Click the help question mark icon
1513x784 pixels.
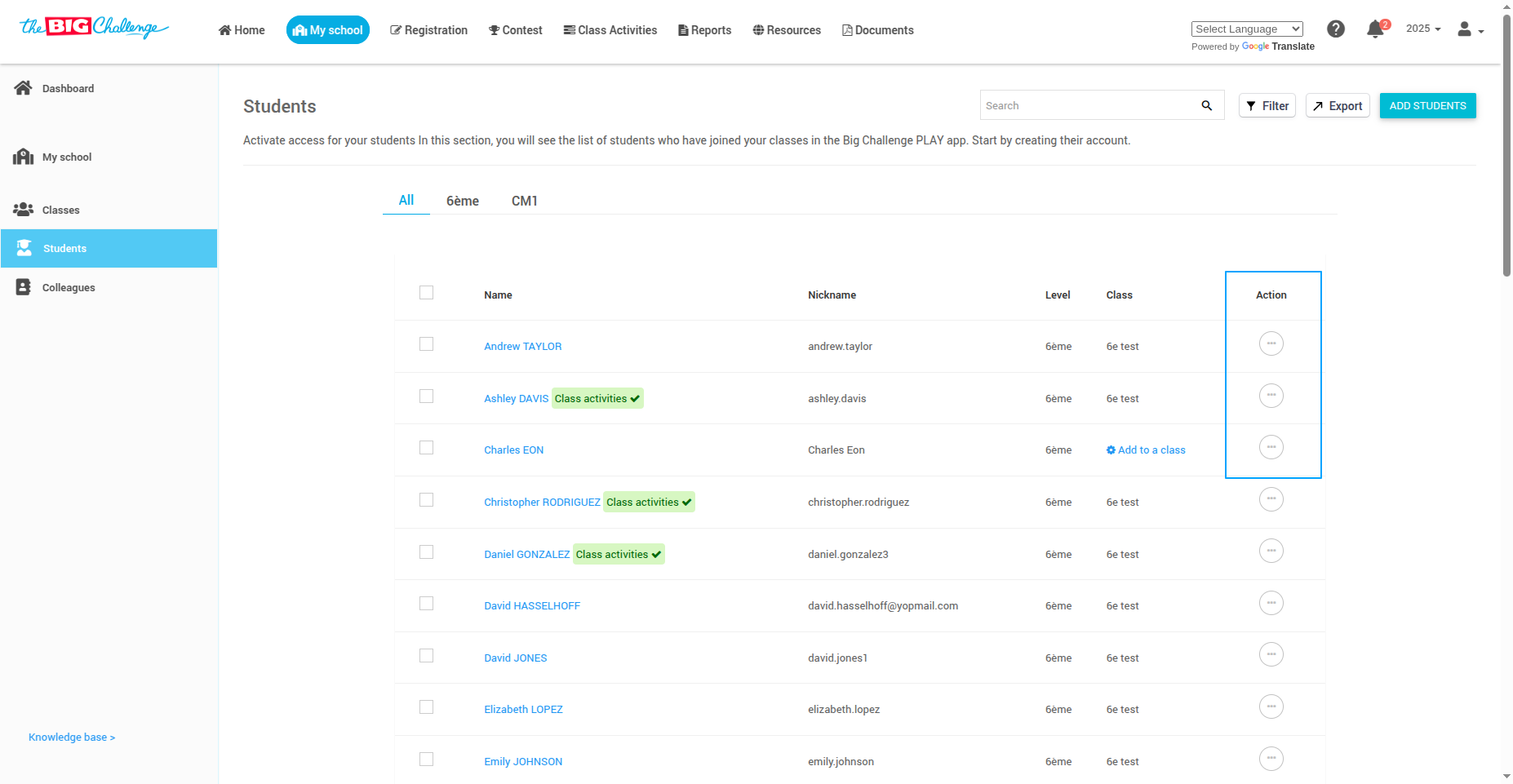1335,29
